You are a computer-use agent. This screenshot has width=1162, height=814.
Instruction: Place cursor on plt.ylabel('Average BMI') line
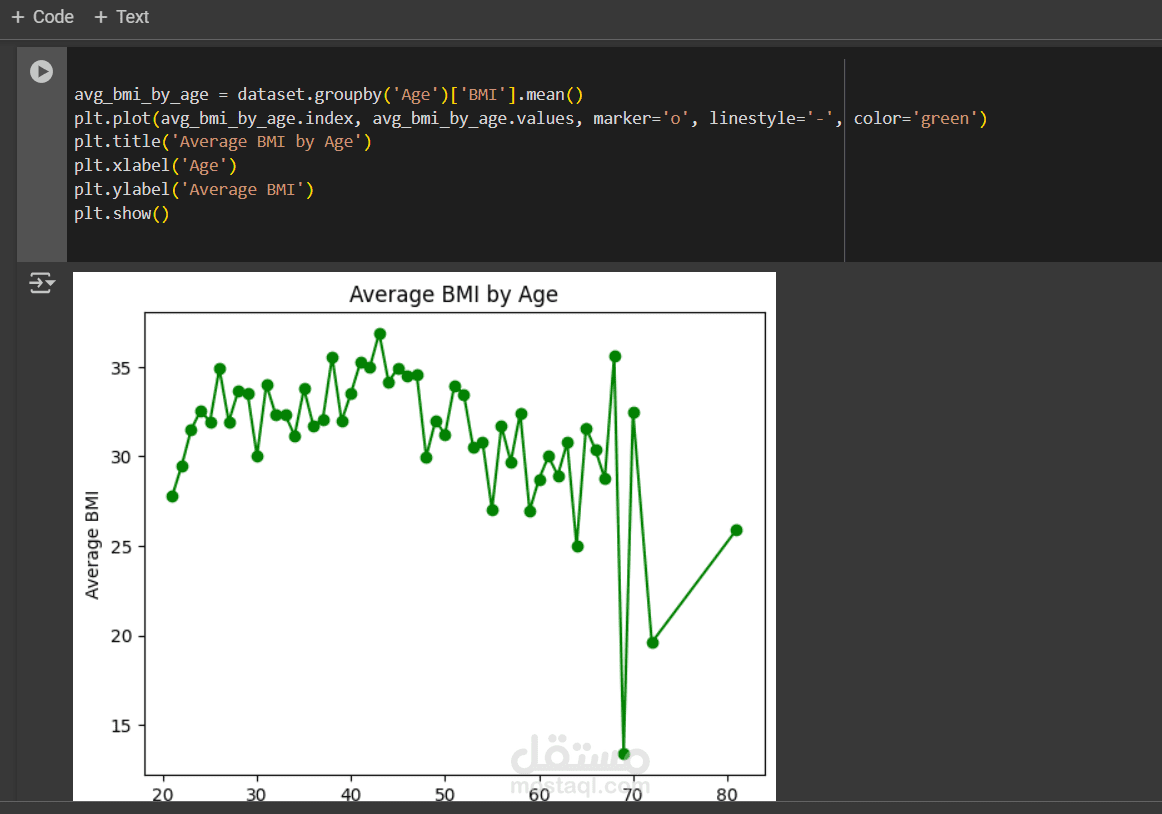[x=193, y=189]
